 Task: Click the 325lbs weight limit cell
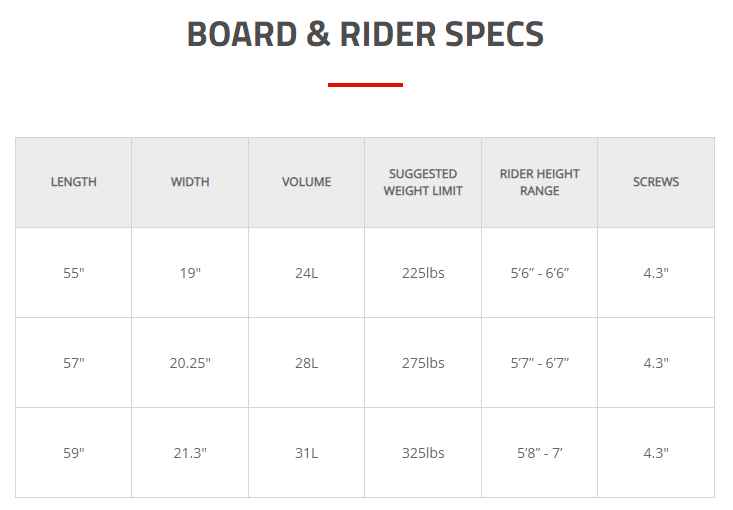coord(423,453)
